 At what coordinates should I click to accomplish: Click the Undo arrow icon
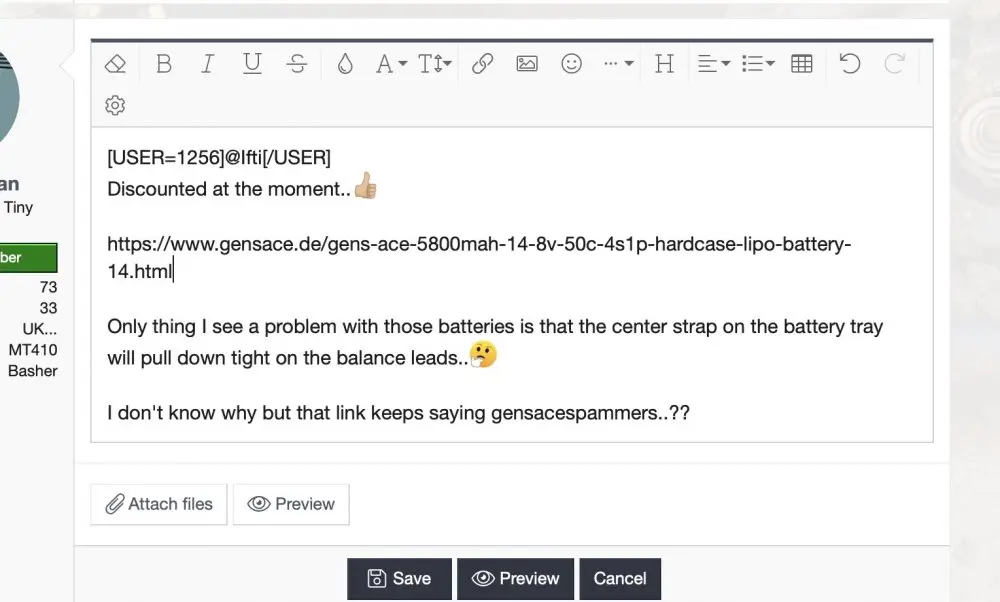point(849,64)
